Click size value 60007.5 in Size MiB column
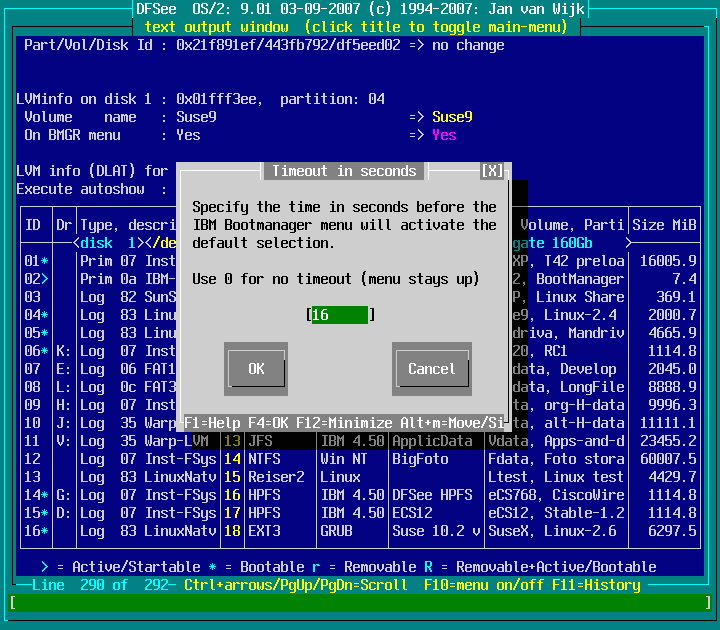Screen dimensions: 720x630 668,459
